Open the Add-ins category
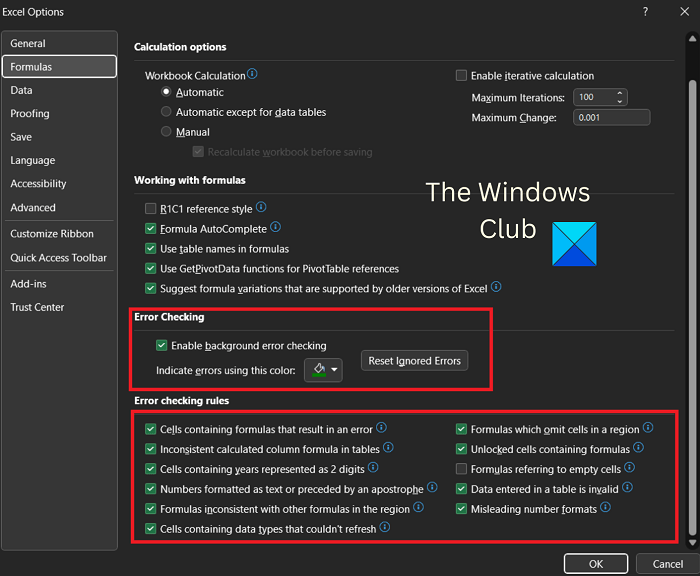Viewport: 700px width, 576px height. pos(59,284)
